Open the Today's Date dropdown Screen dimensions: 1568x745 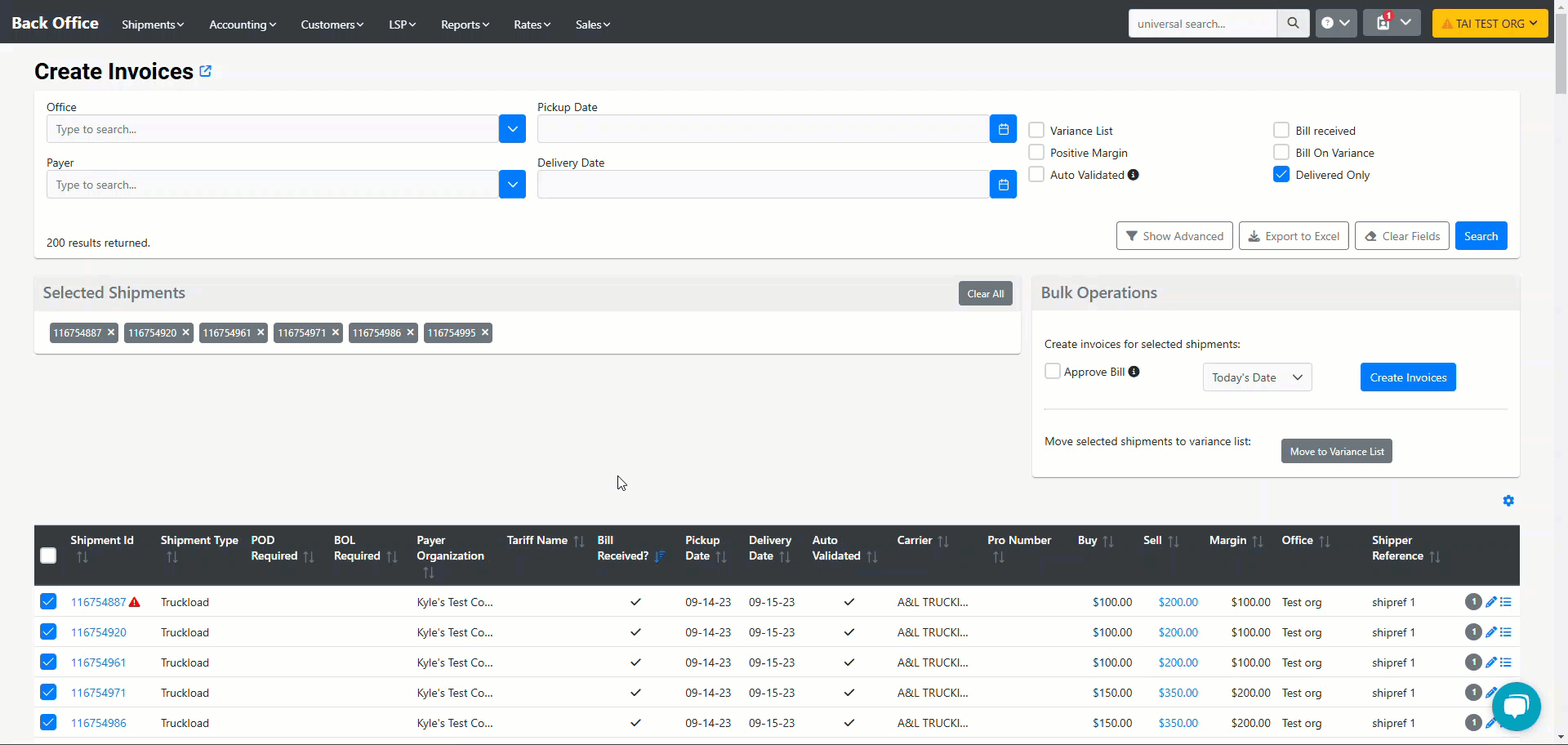pyautogui.click(x=1257, y=377)
